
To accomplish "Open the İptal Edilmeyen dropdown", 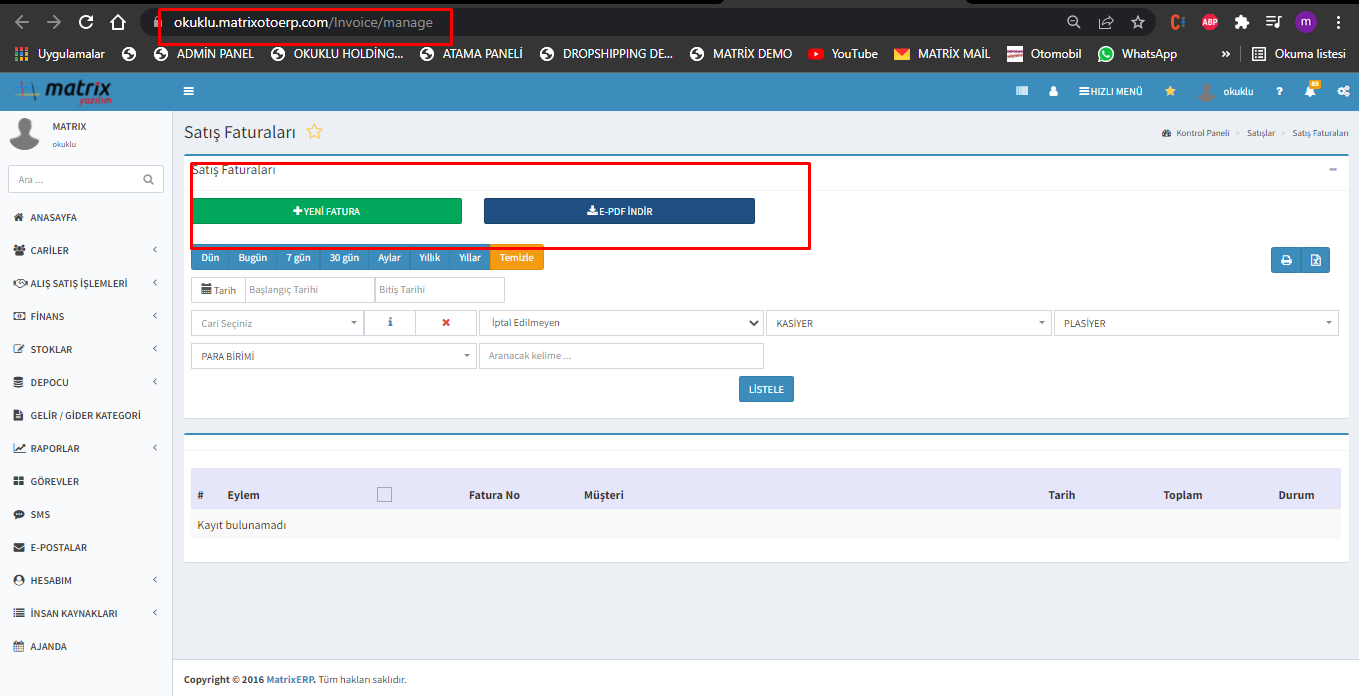I will point(621,323).
